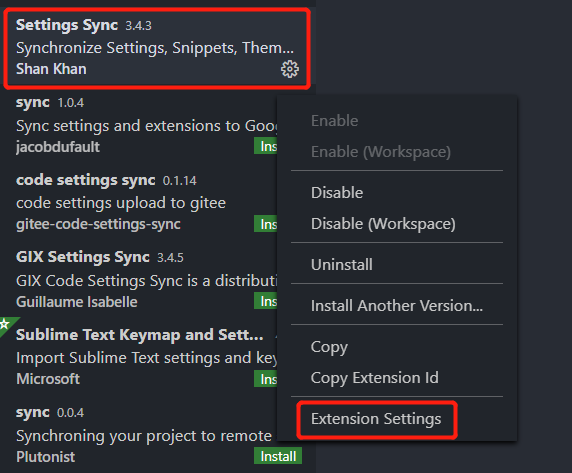Choose Disable in the context menu

tap(337, 193)
